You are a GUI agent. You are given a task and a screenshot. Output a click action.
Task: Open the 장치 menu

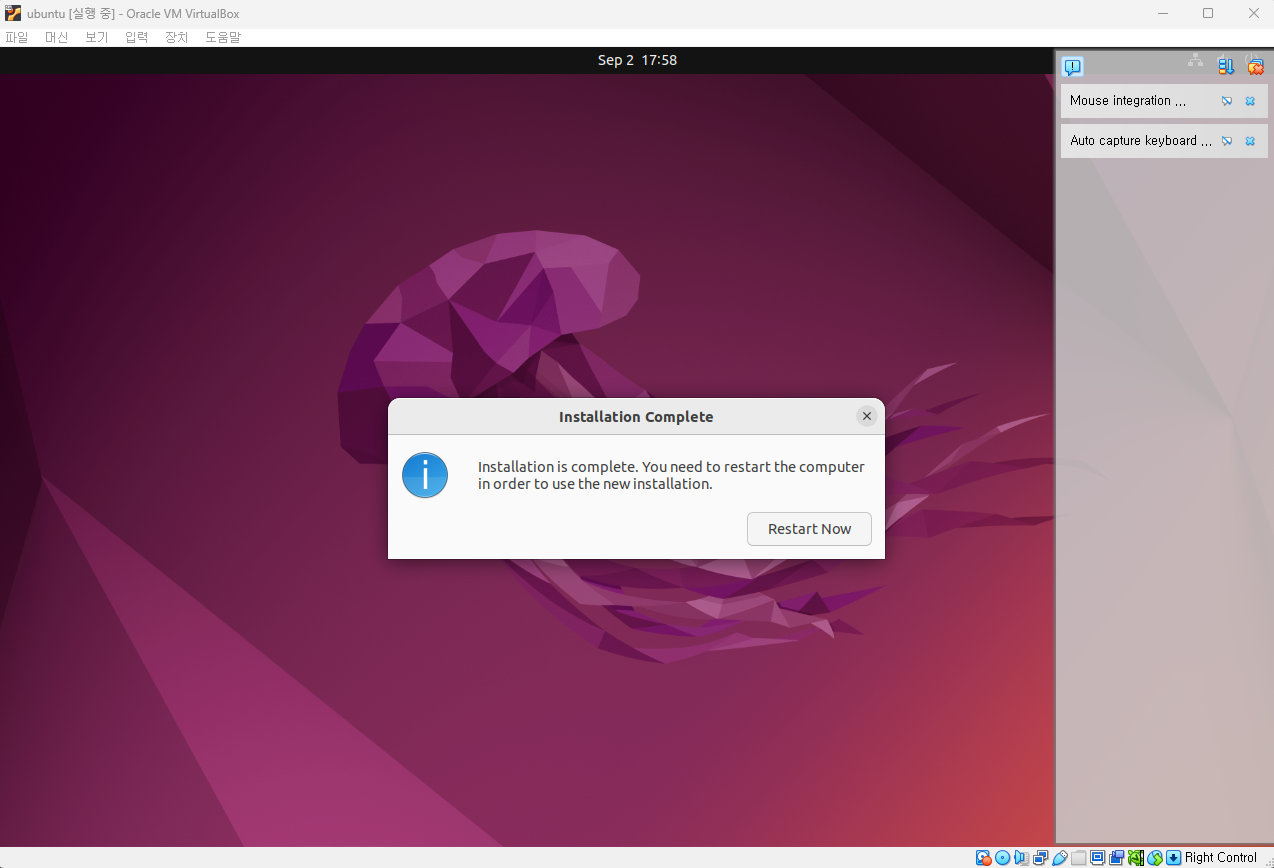[x=176, y=37]
